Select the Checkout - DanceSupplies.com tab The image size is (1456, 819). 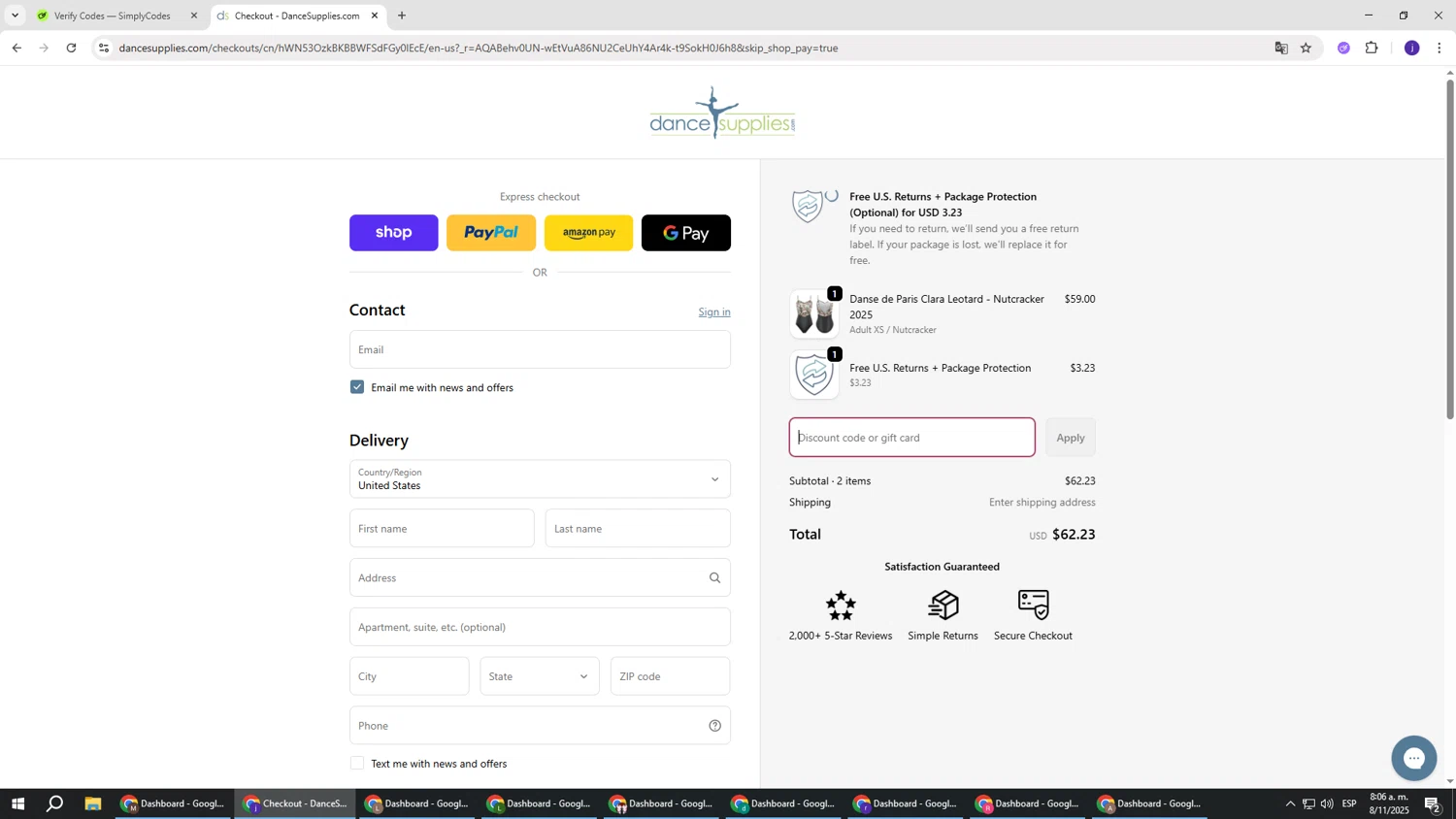[297, 16]
